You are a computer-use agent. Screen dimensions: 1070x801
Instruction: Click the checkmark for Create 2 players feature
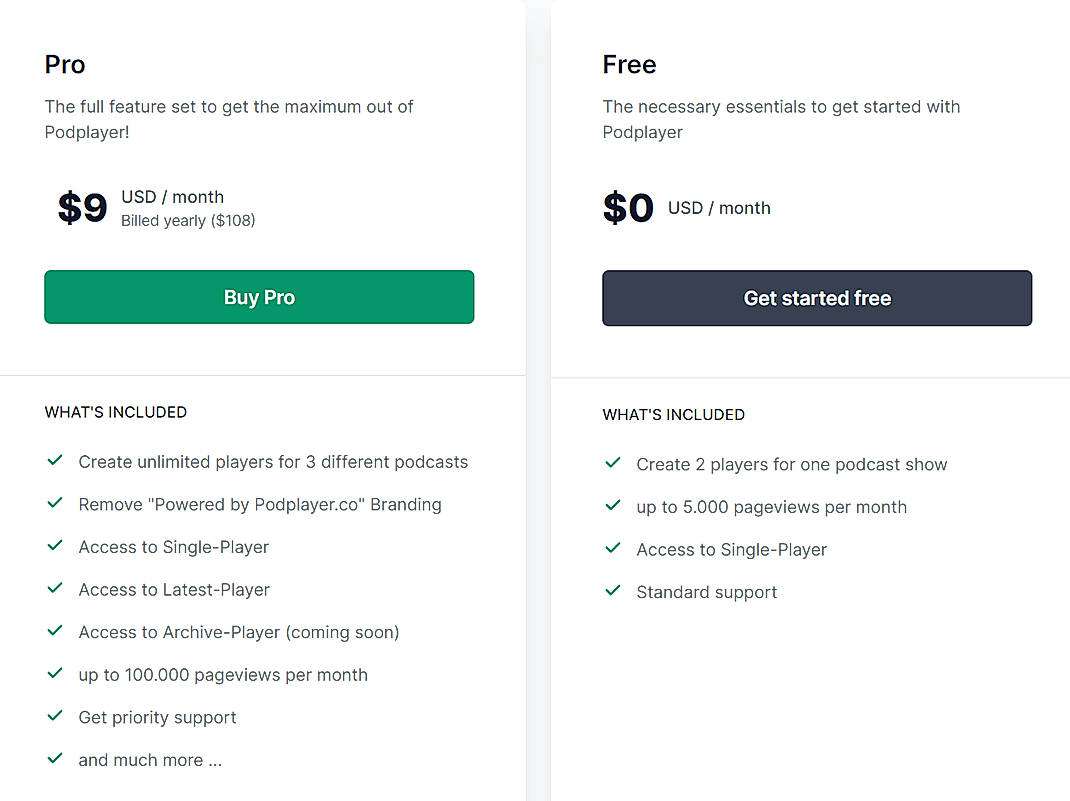pyautogui.click(x=612, y=464)
